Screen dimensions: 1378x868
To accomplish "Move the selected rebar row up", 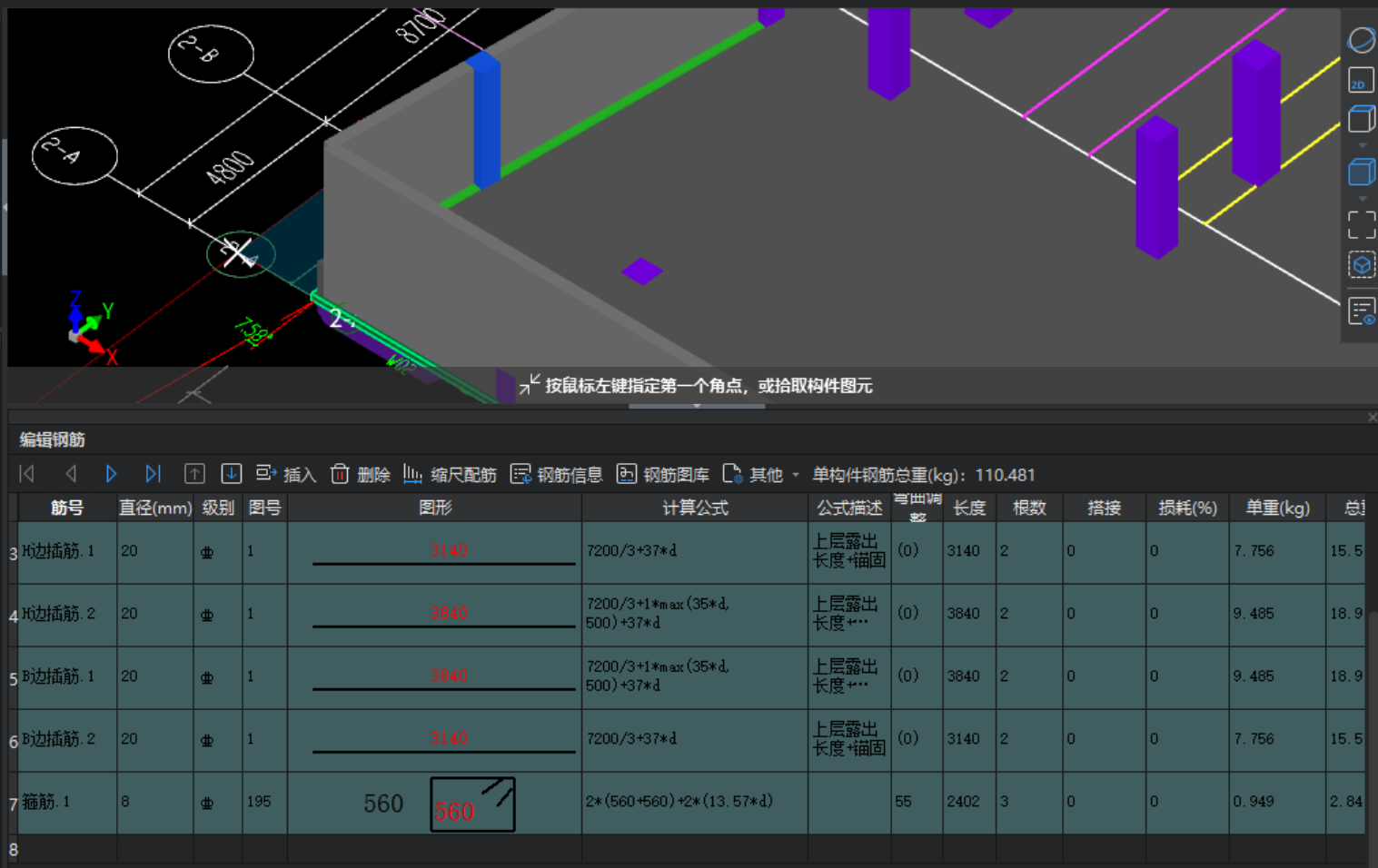I will pyautogui.click(x=194, y=474).
